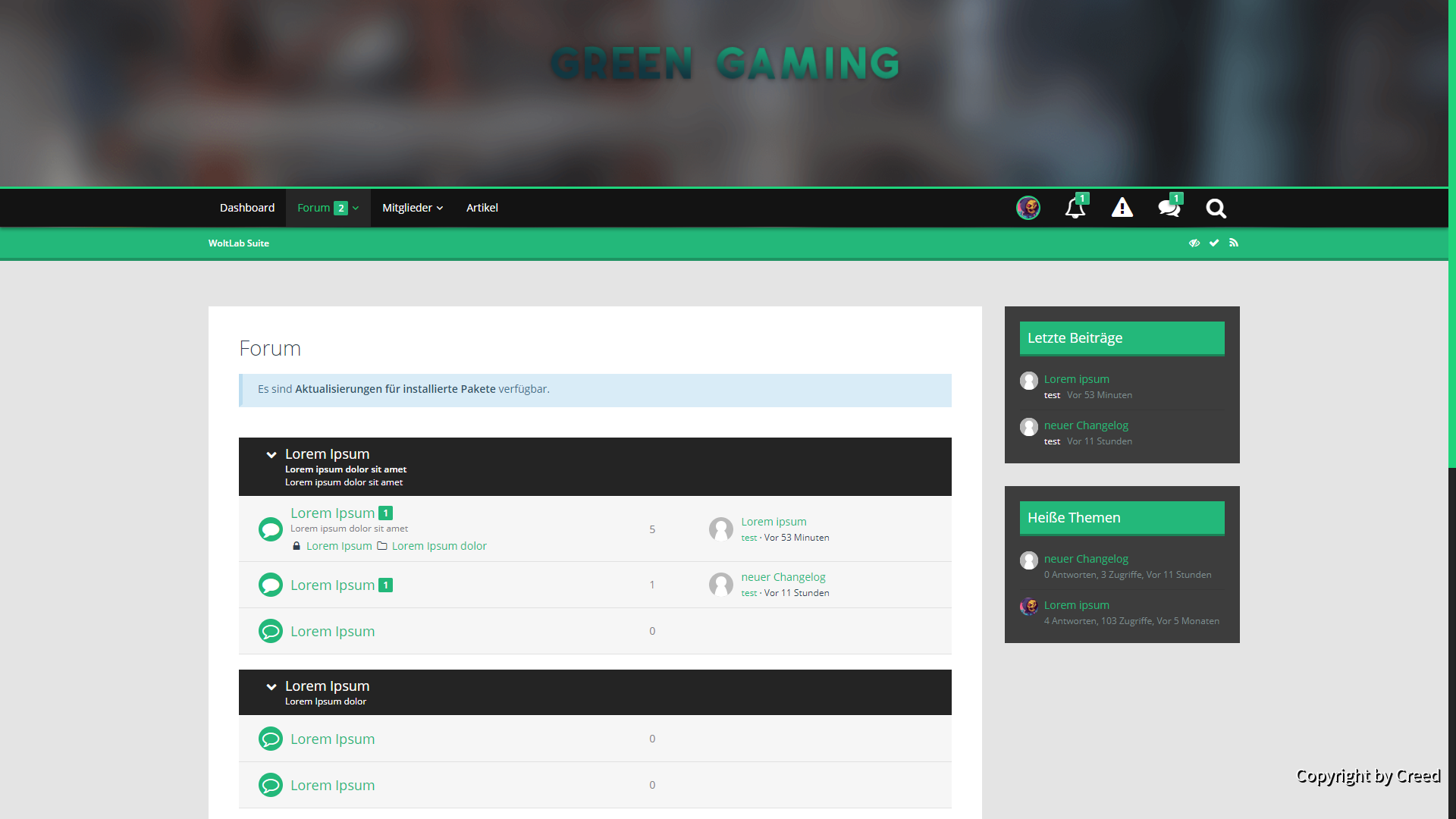
Task: Open neuer Changelog under Letzte Beiträge
Action: click(x=1086, y=425)
